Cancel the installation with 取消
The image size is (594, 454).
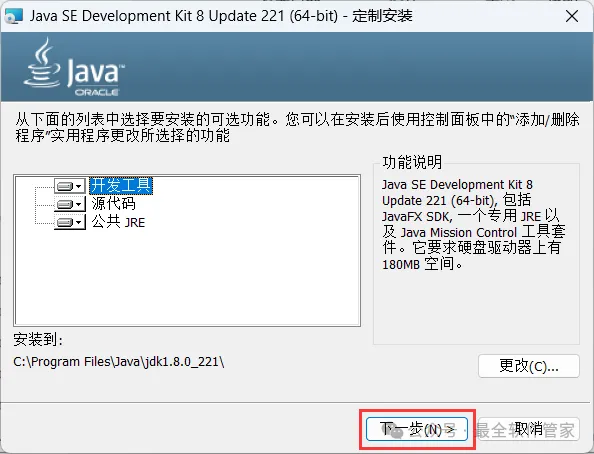[x=528, y=429]
